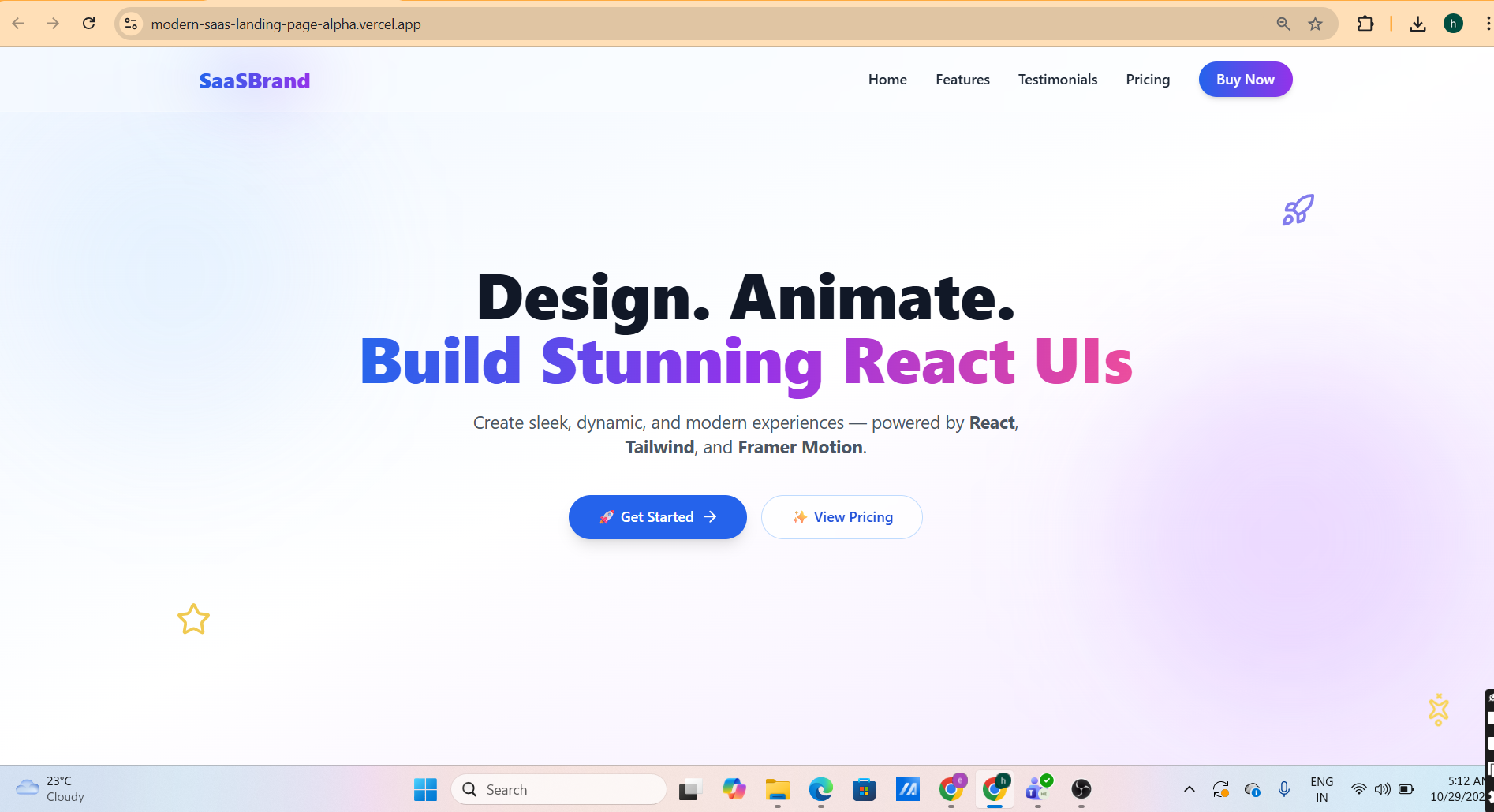
Task: Bookmark this page via the star icon
Action: (1315, 24)
